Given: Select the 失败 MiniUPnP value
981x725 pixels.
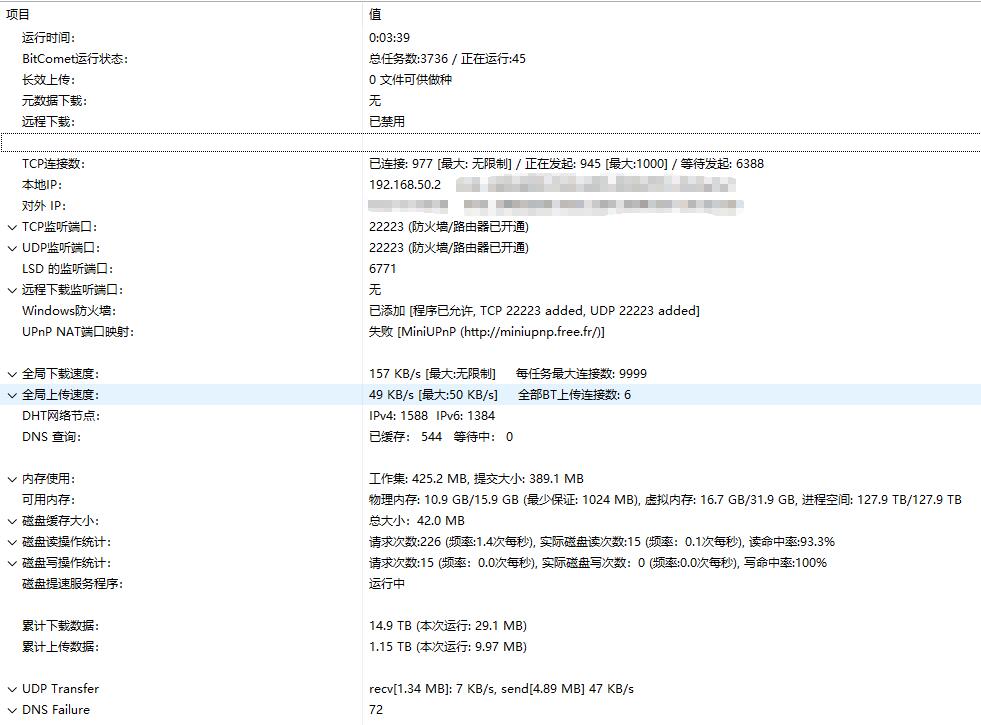Looking at the screenshot, I should tap(487, 332).
